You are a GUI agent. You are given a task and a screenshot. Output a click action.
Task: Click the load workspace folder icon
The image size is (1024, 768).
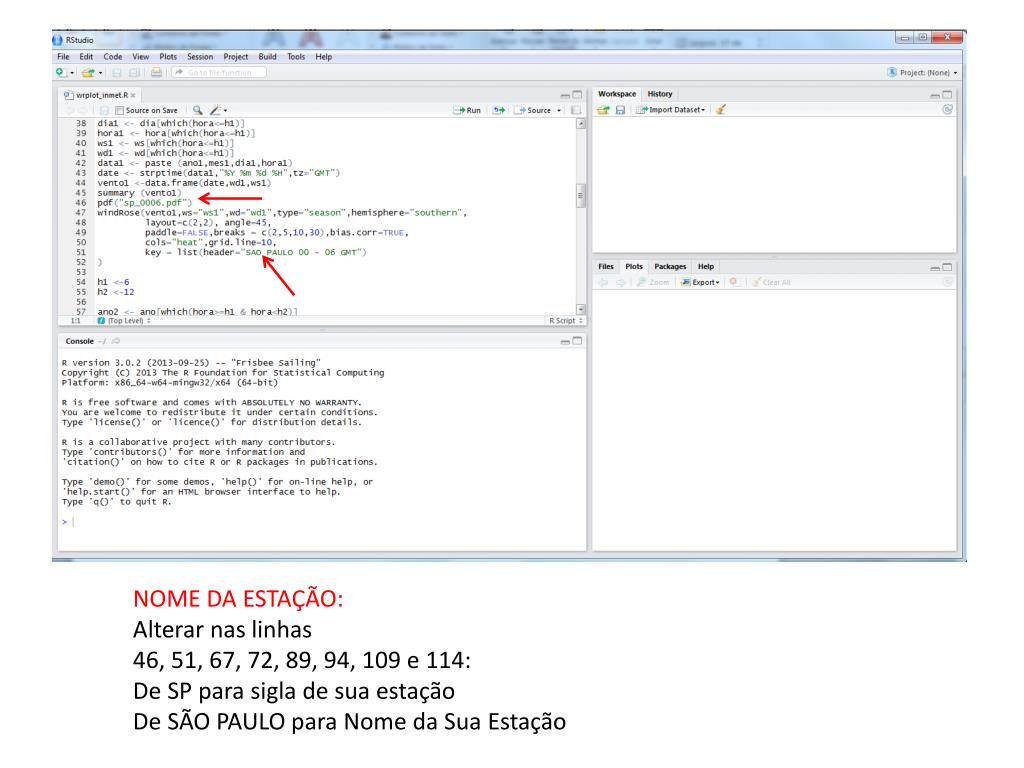[603, 110]
